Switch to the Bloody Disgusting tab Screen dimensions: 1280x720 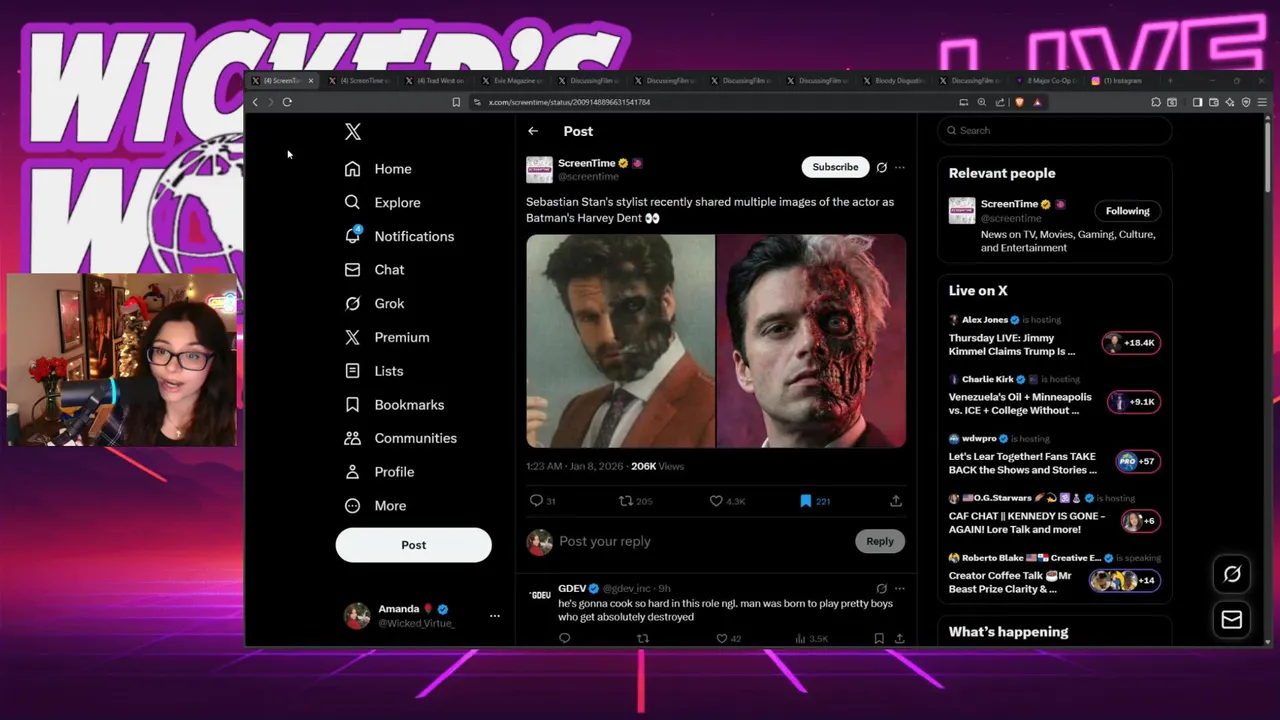pyautogui.click(x=893, y=81)
